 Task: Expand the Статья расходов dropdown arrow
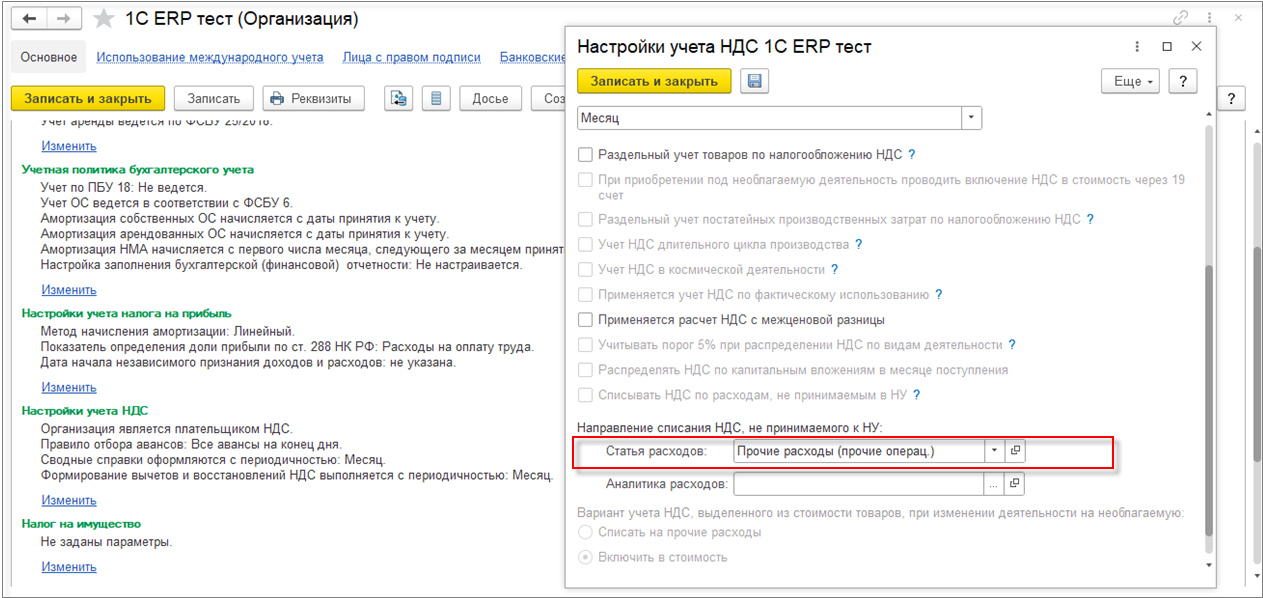point(994,451)
